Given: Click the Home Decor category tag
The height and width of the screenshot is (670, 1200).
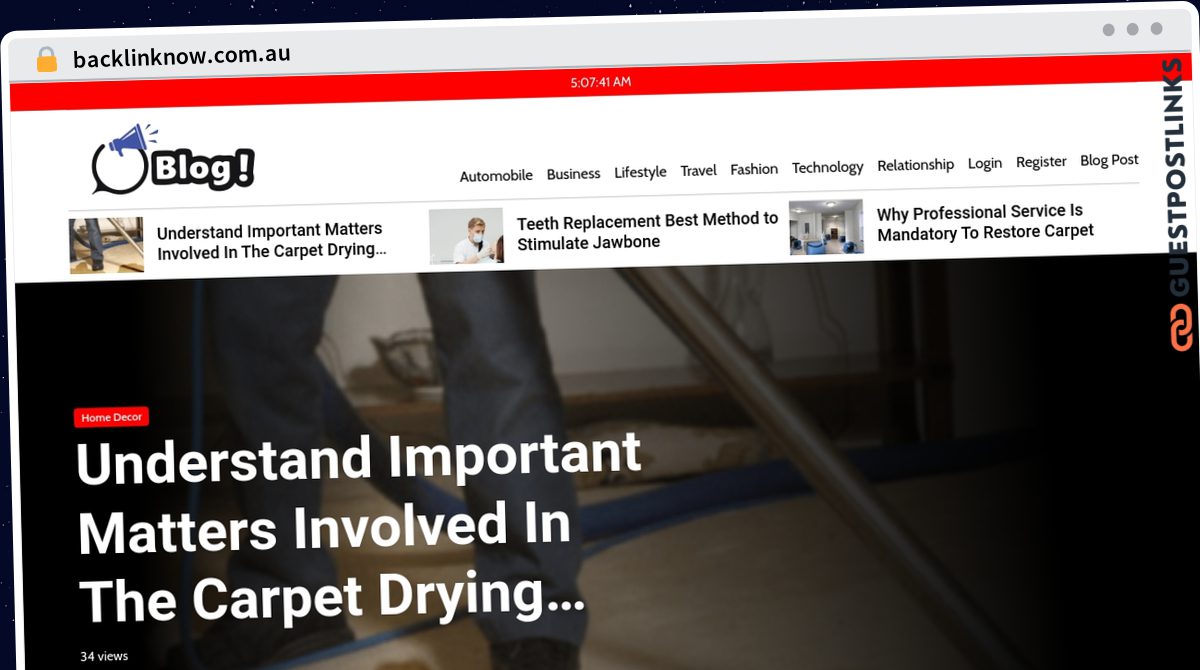Looking at the screenshot, I should pos(112,417).
